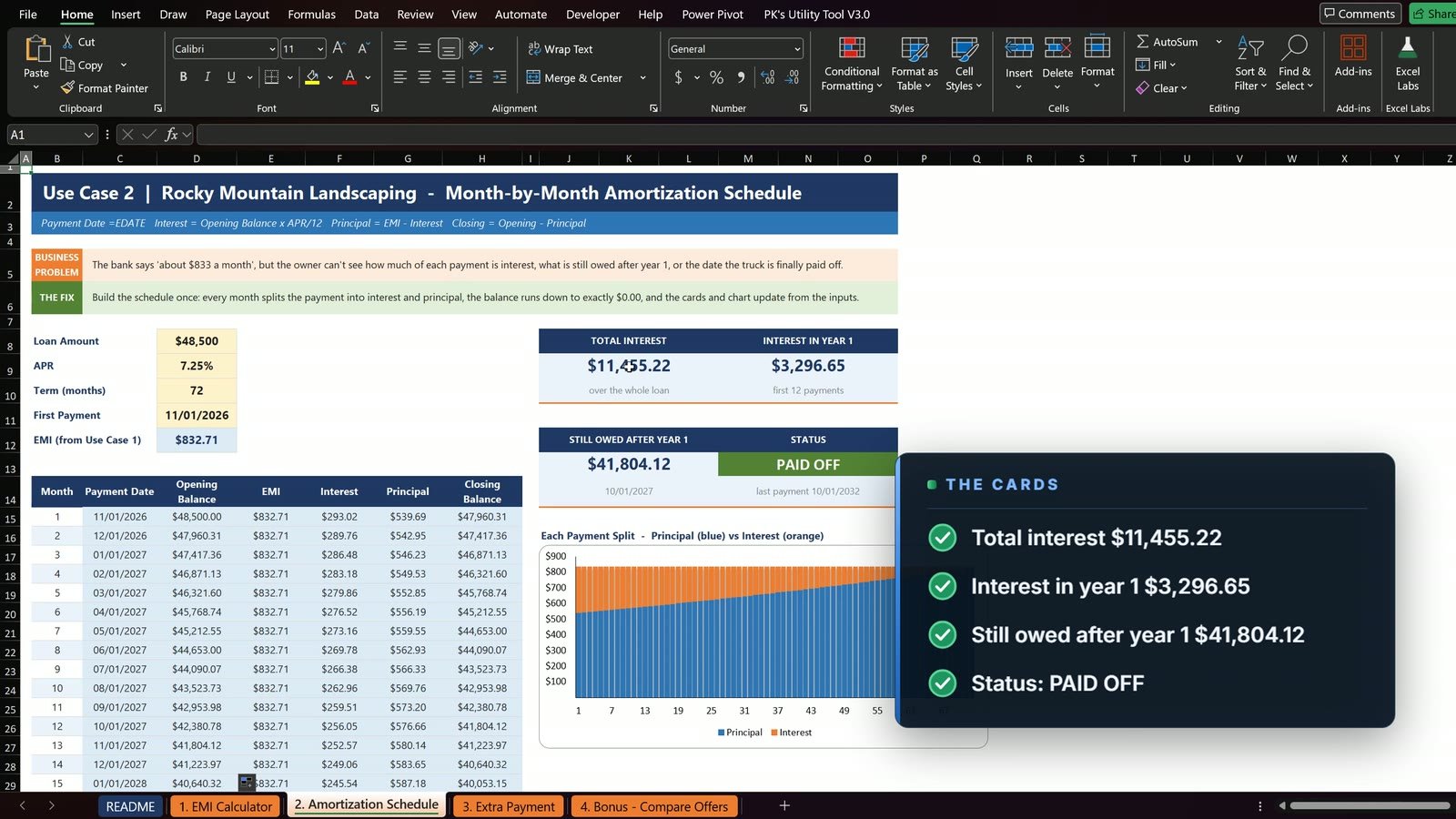Toggle Italic formatting

tap(207, 77)
